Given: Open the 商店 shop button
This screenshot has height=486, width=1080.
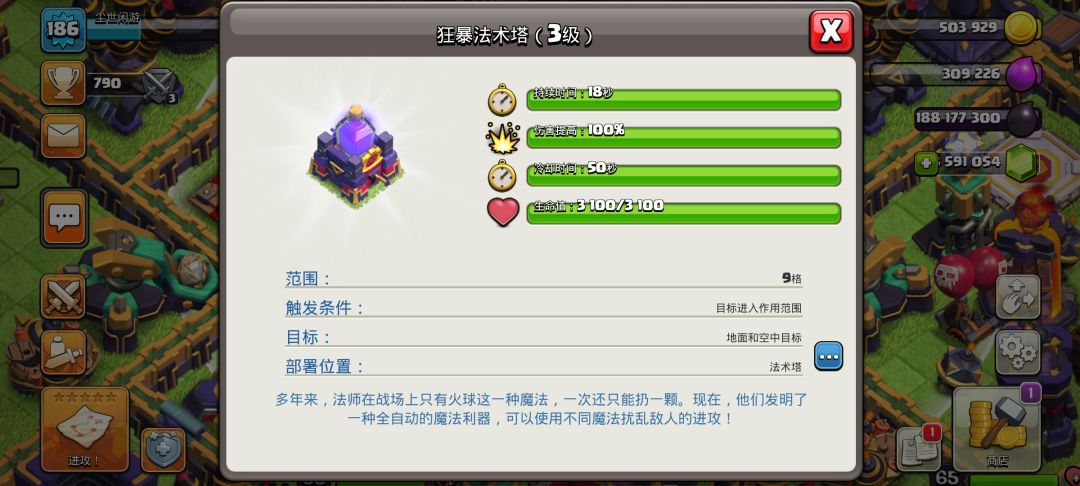Looking at the screenshot, I should coord(996,429).
